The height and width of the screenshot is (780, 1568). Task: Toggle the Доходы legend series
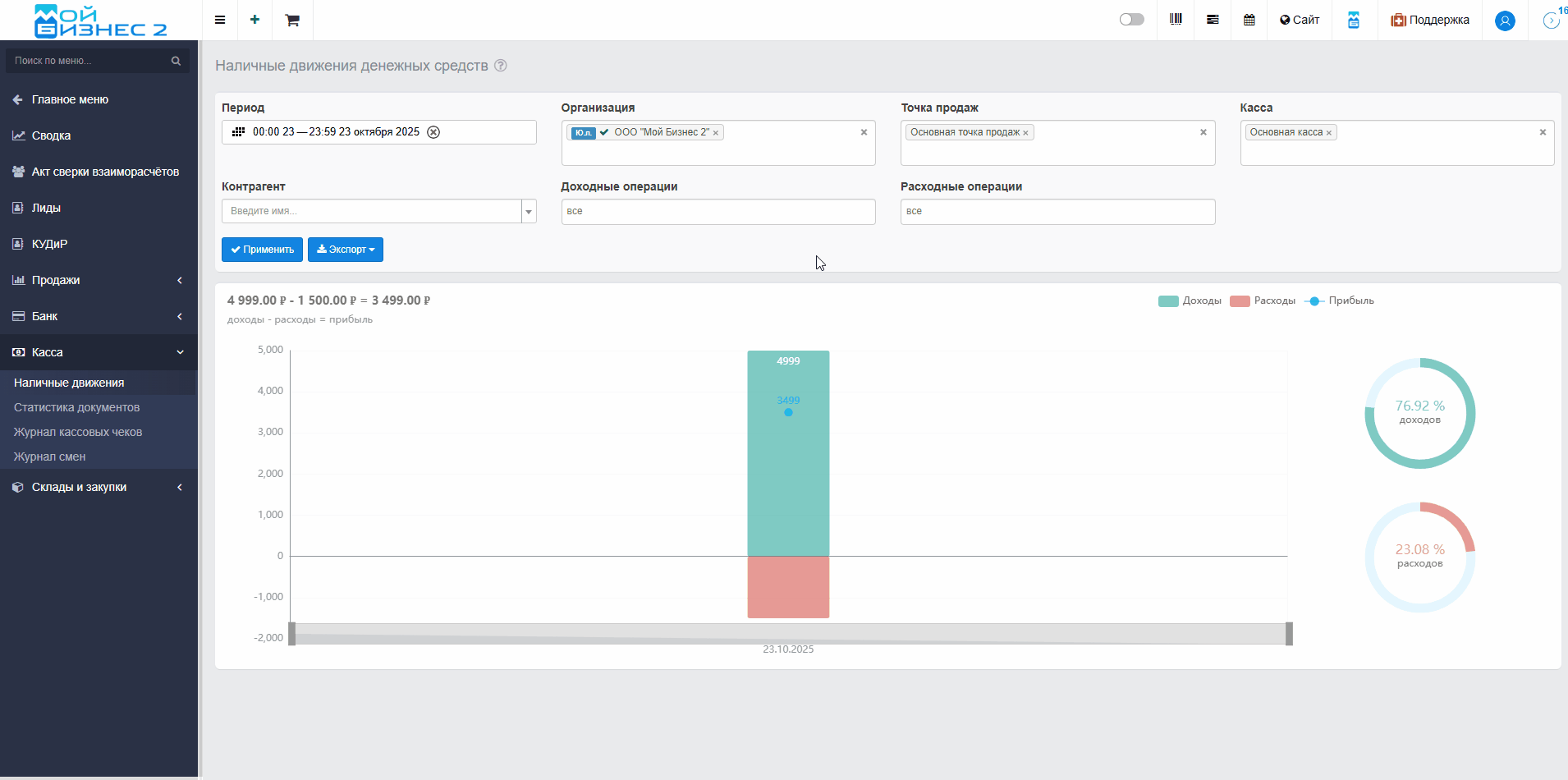pos(1190,301)
